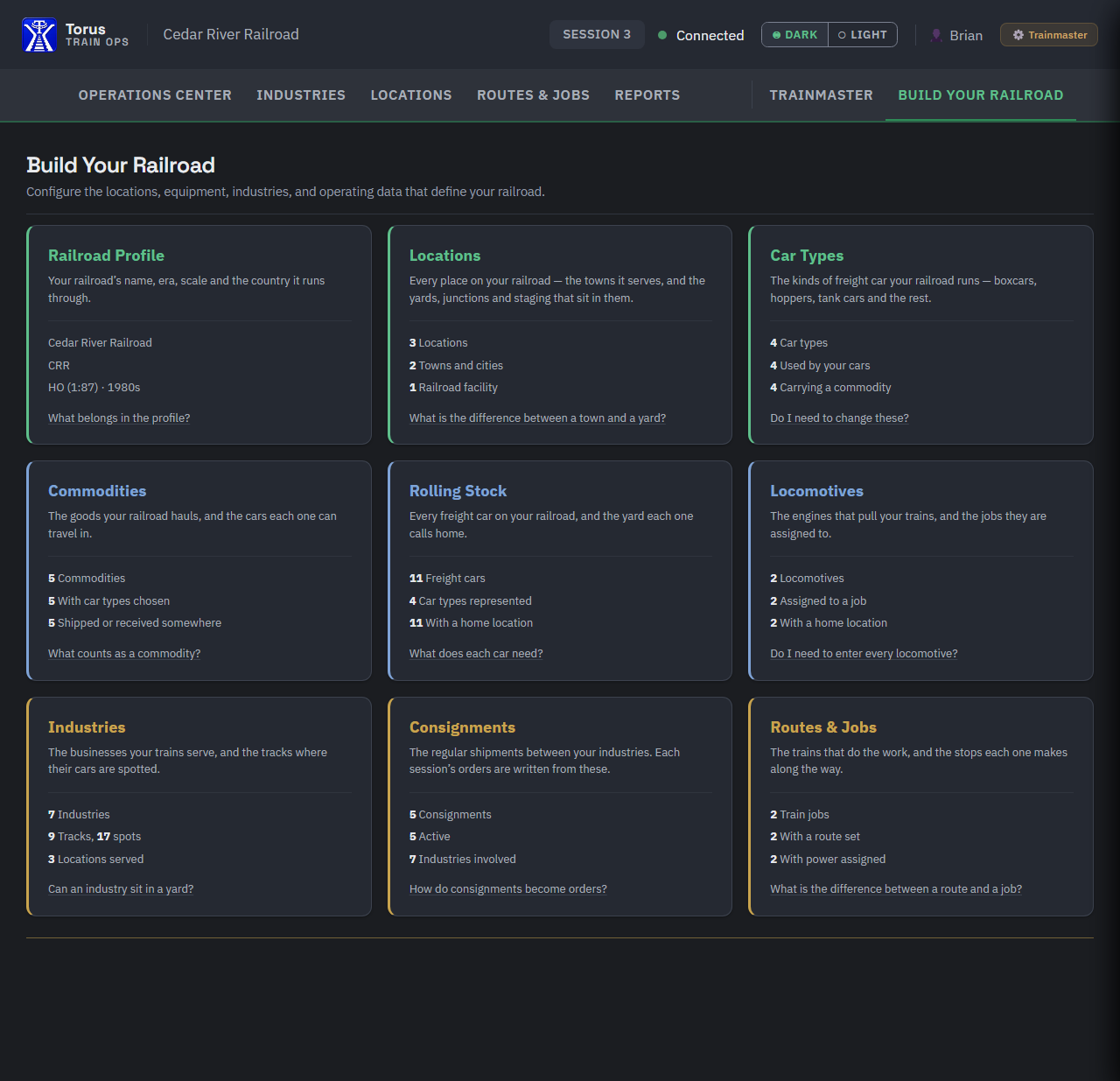Screen dimensions: 1120x1081
Task: Open the Industries nav tab
Action: pos(301,95)
